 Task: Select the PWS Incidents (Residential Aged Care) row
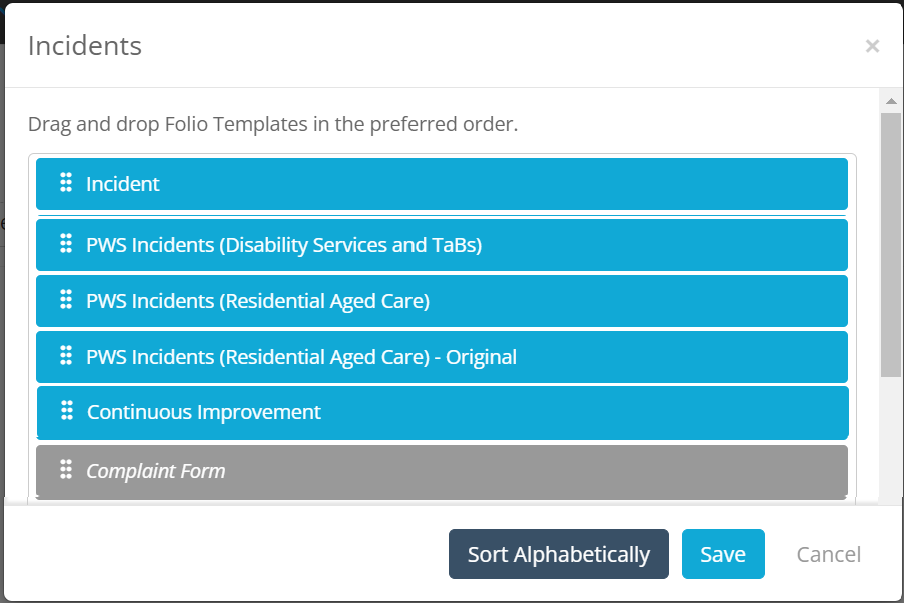point(440,301)
